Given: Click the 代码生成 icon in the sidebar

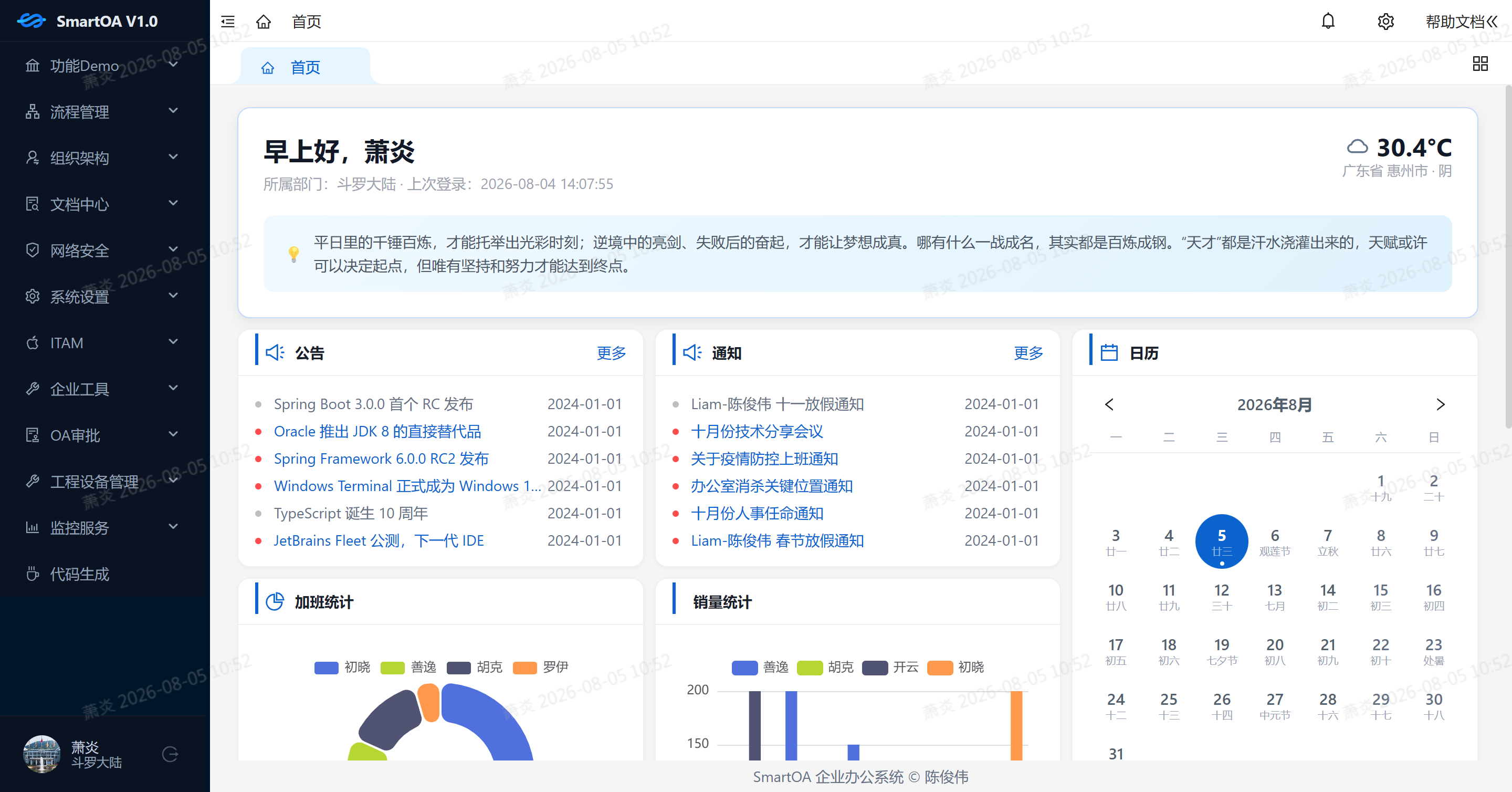Looking at the screenshot, I should (32, 574).
